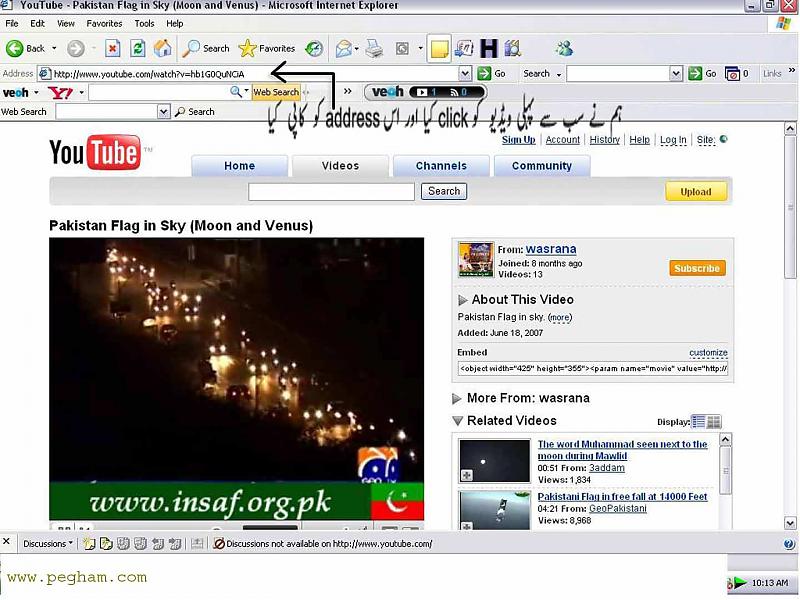The height and width of the screenshot is (600, 800).
Task: Click the green Back arrow button
Action: [14, 48]
